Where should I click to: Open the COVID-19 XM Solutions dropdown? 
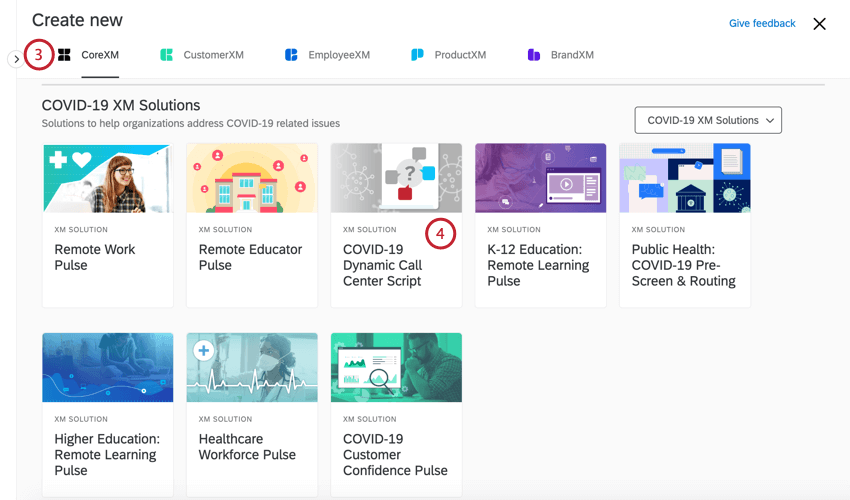(708, 120)
